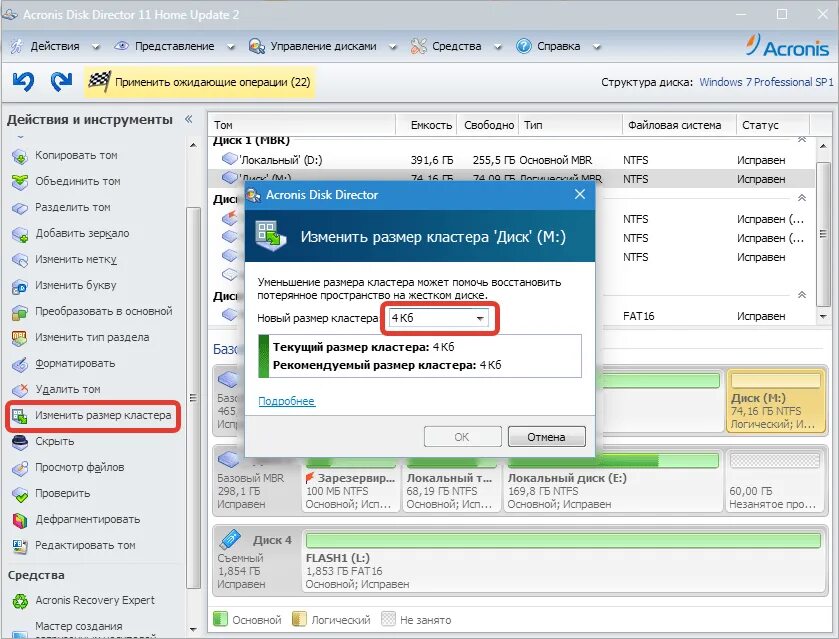Launch Acronis Recovery Expert tool
The image size is (839, 639).
95,600
